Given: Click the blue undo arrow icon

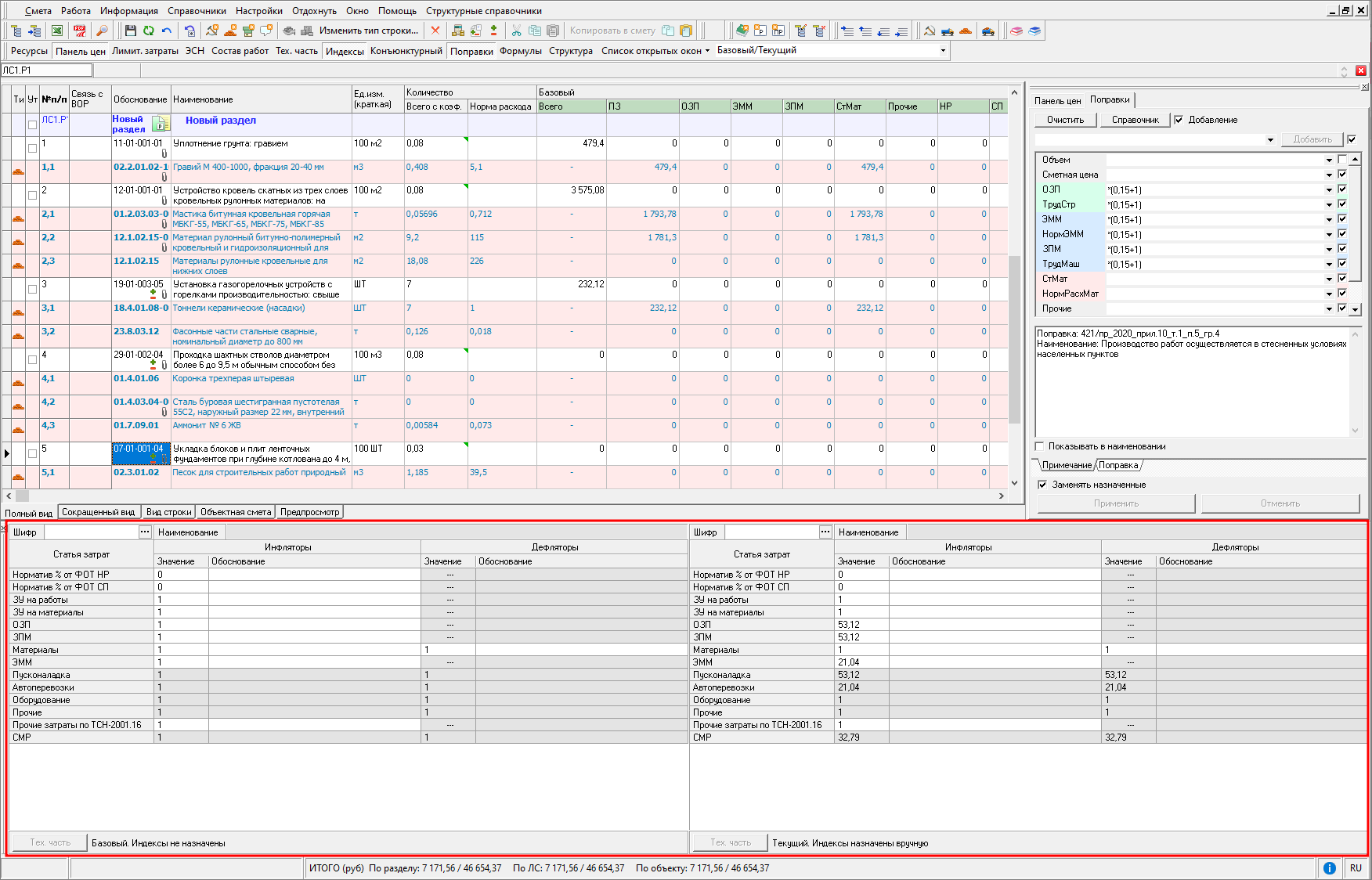Looking at the screenshot, I should tap(167, 31).
